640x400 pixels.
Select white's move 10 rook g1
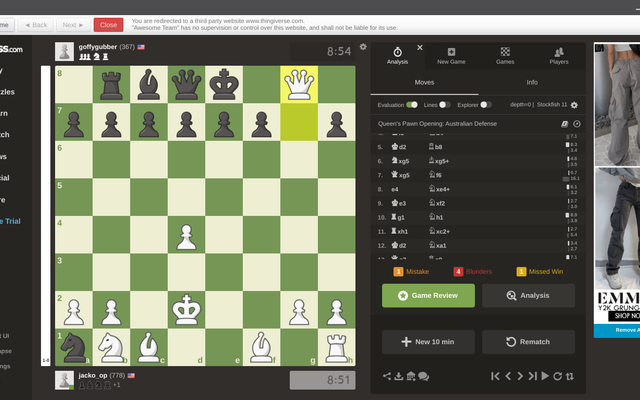(398, 218)
